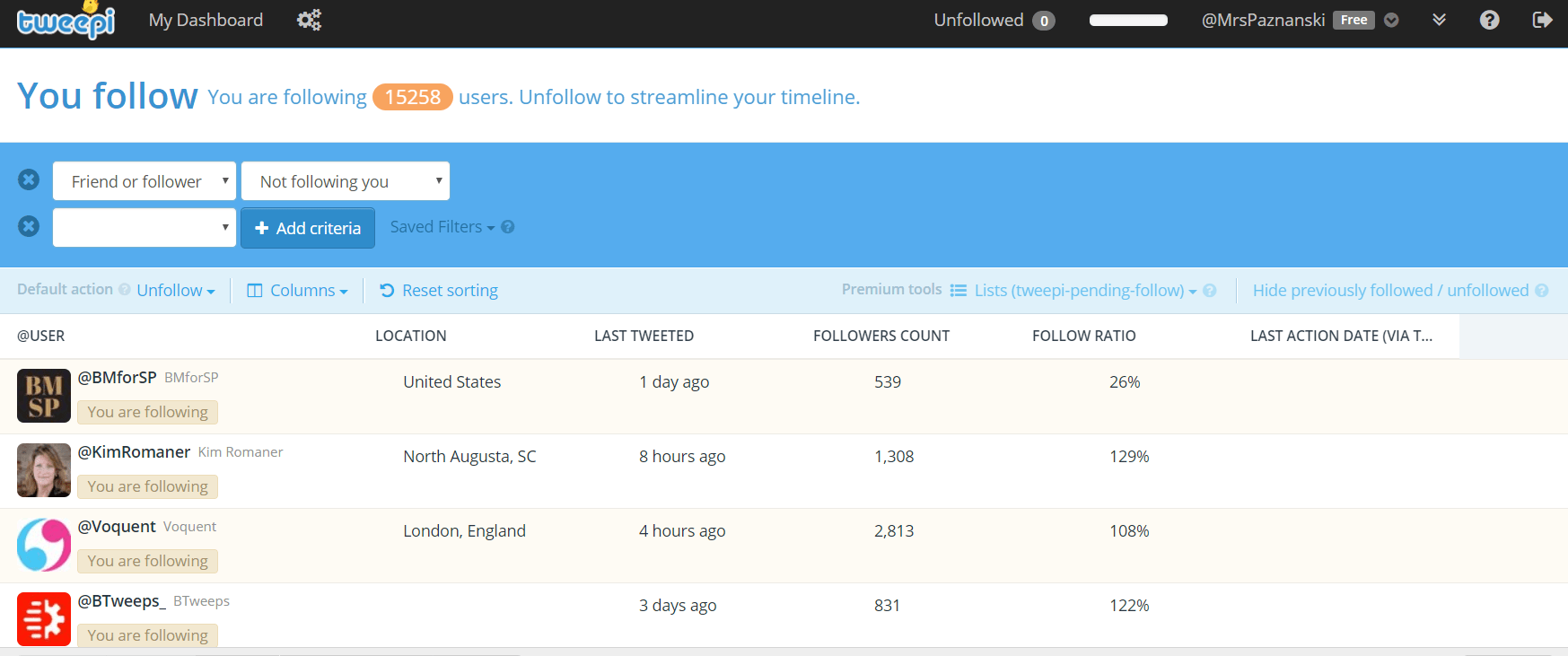Toggle You are following for @Voquent

147,561
